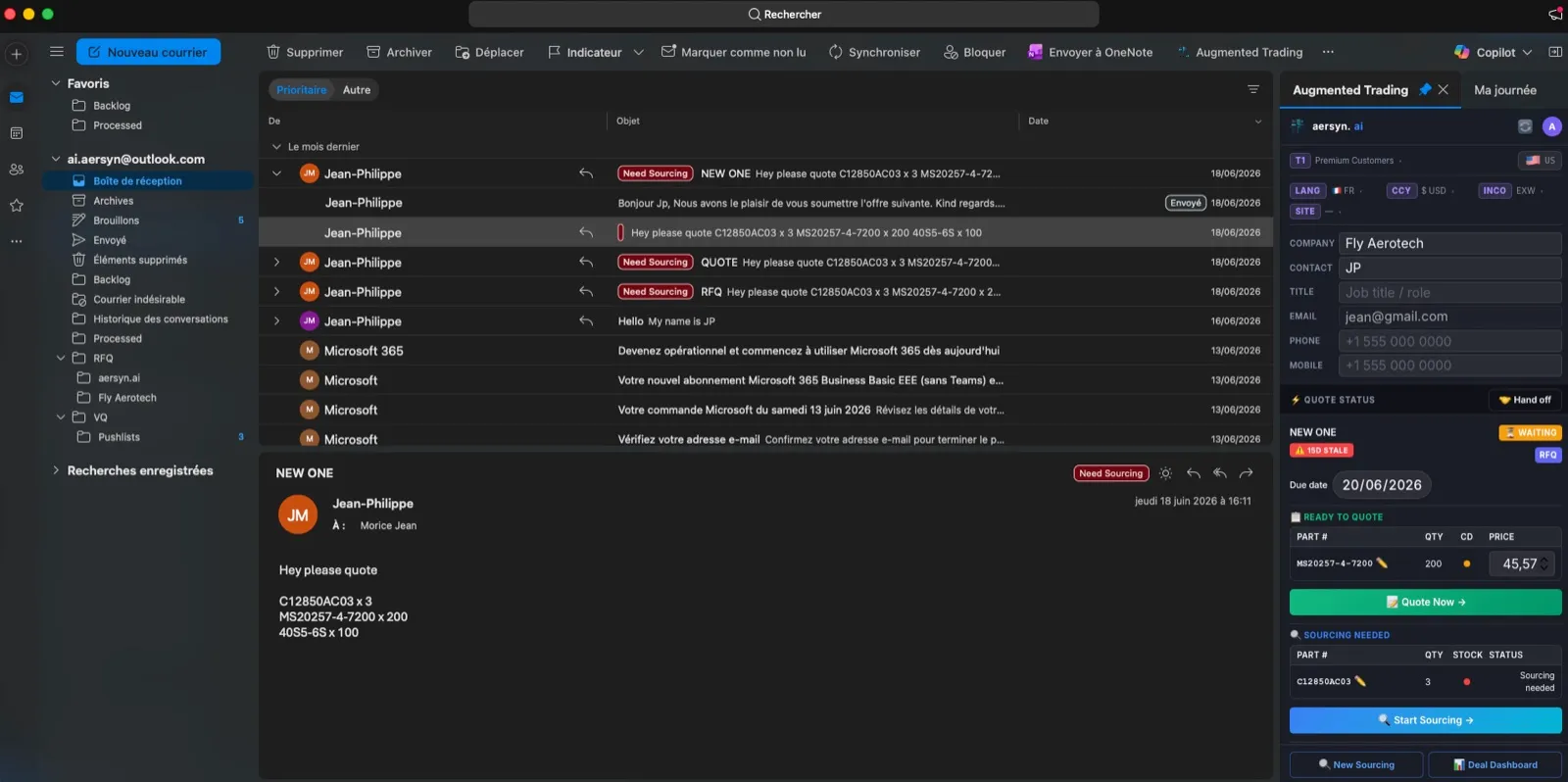Screen dimensions: 1568x782
Task: Open the Date sort dropdown arrow
Action: point(1258,122)
